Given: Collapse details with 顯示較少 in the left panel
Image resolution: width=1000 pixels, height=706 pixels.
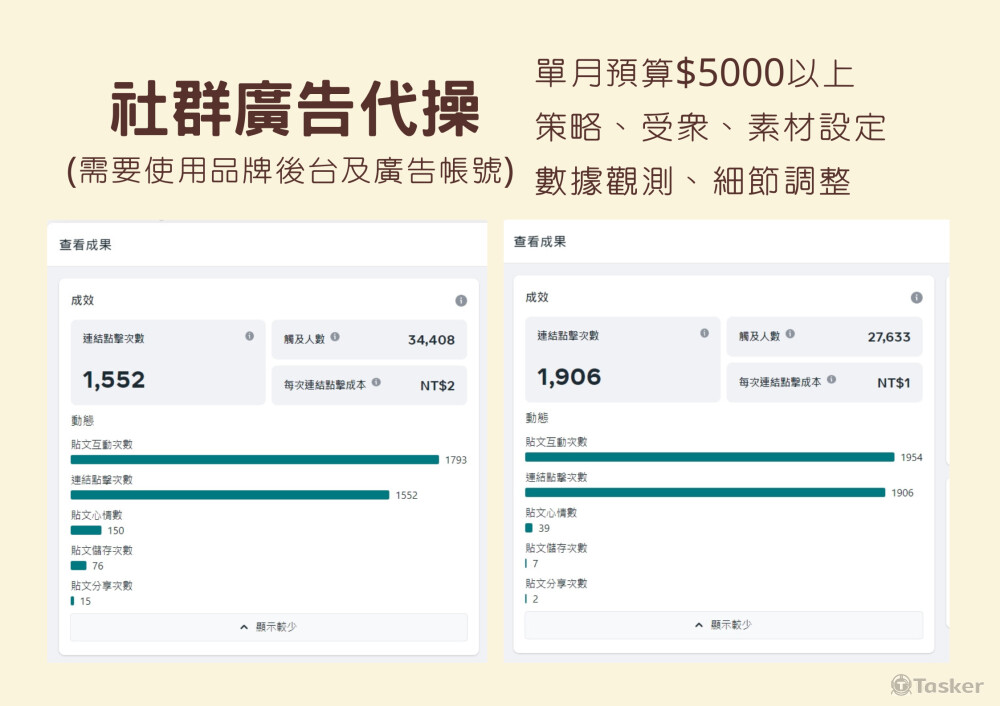Looking at the screenshot, I should tap(268, 627).
